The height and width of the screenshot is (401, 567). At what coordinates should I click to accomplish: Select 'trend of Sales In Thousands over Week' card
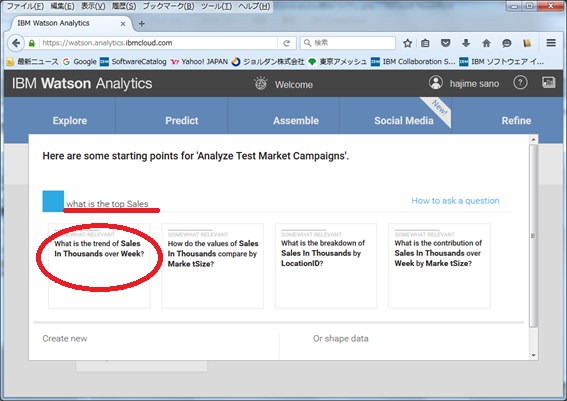[99, 266]
